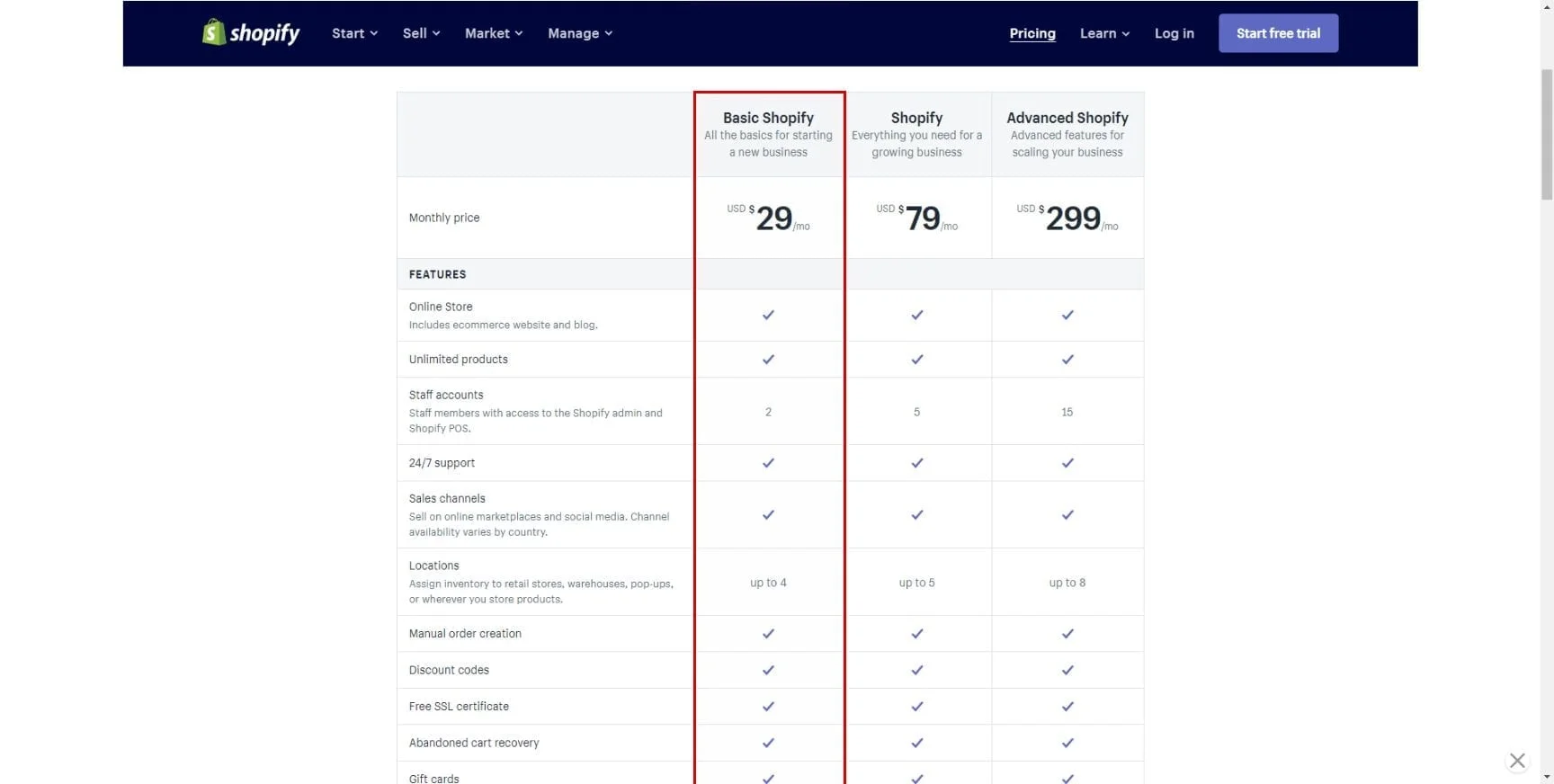Click Shopify plan Discount codes checkmark
Screen dimensions: 1554x784
point(916,670)
